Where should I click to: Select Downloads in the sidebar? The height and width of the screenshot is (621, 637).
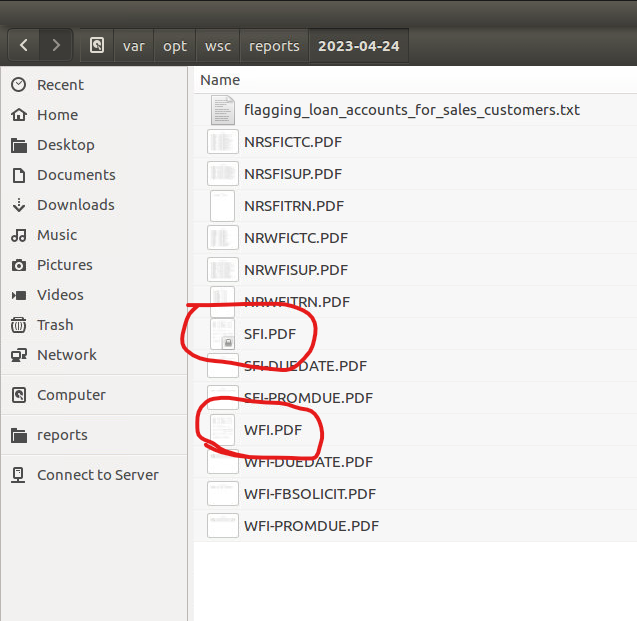[x=75, y=205]
